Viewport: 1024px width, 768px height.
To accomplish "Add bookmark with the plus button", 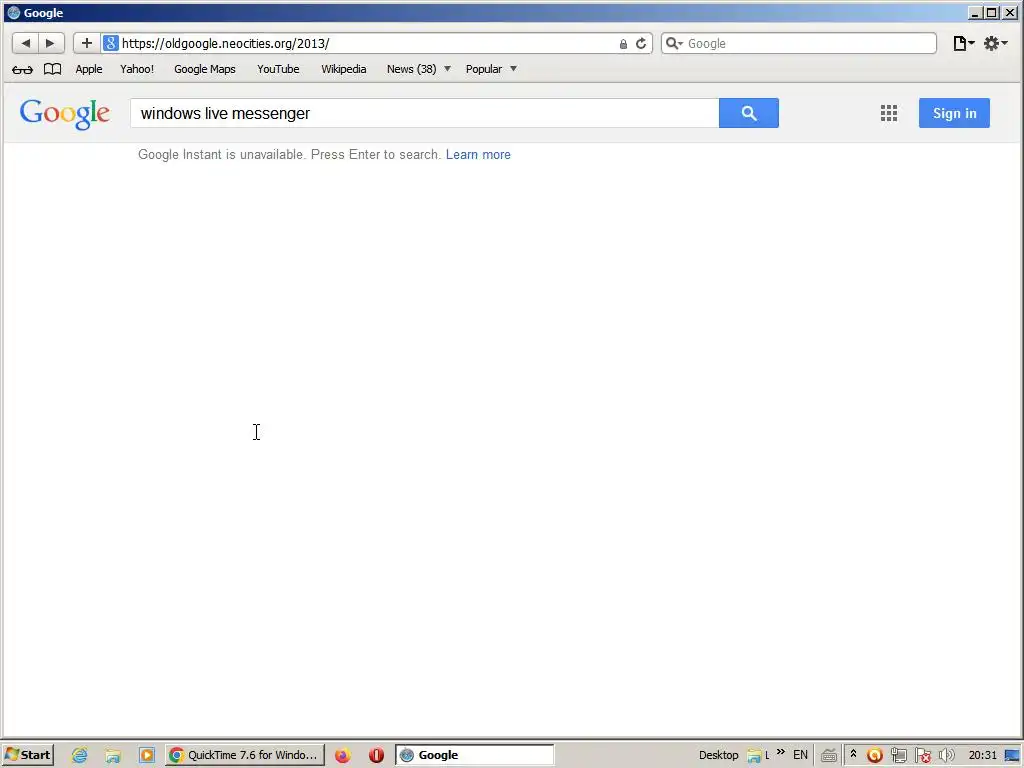I will click(x=86, y=43).
